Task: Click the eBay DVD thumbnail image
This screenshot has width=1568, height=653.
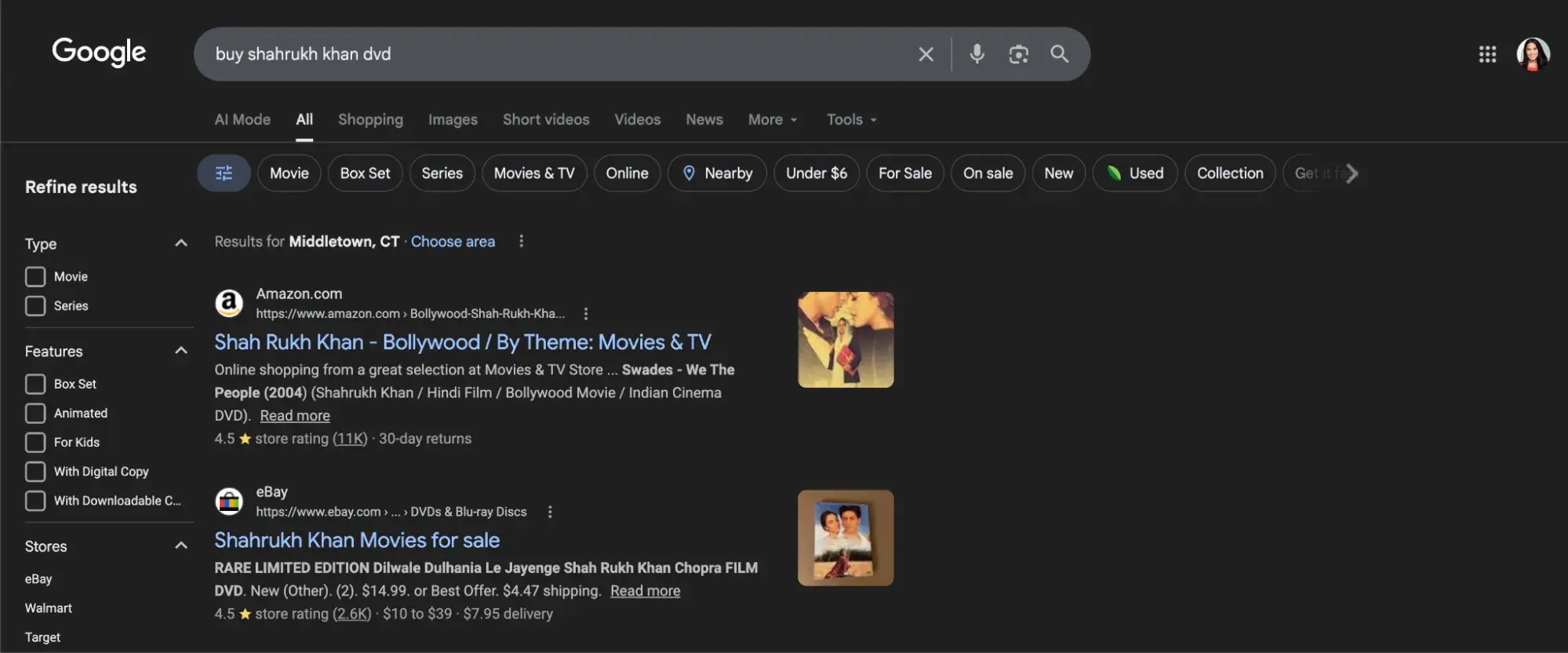Action: (x=846, y=538)
